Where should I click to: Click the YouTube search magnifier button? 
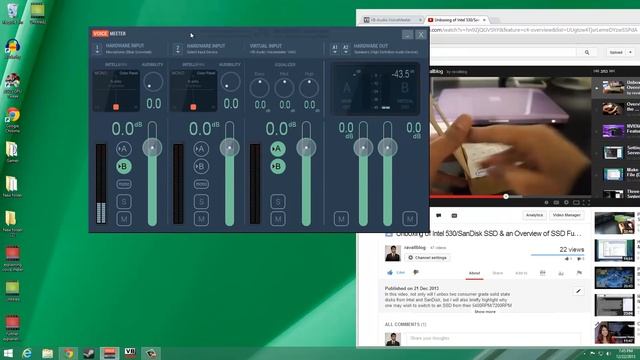click(587, 52)
